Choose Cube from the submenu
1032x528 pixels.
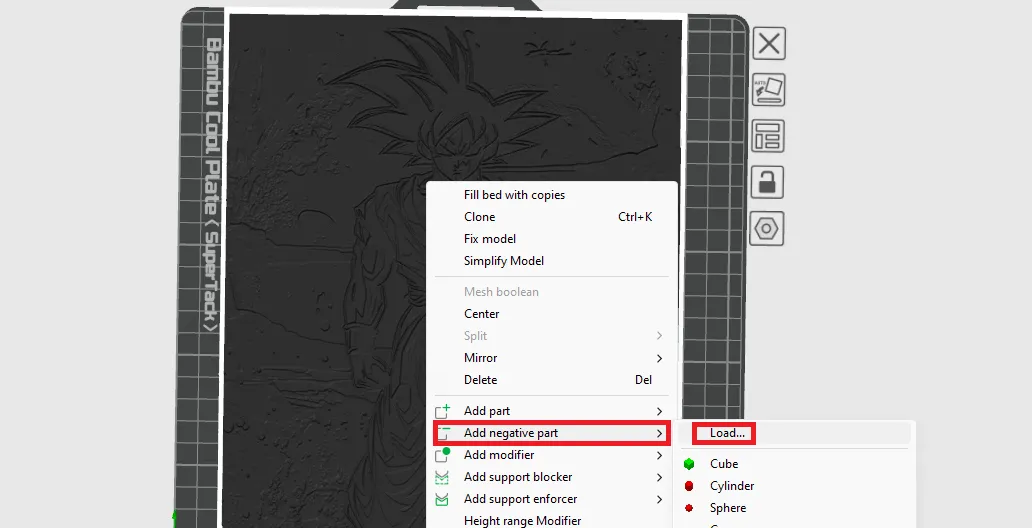click(723, 464)
